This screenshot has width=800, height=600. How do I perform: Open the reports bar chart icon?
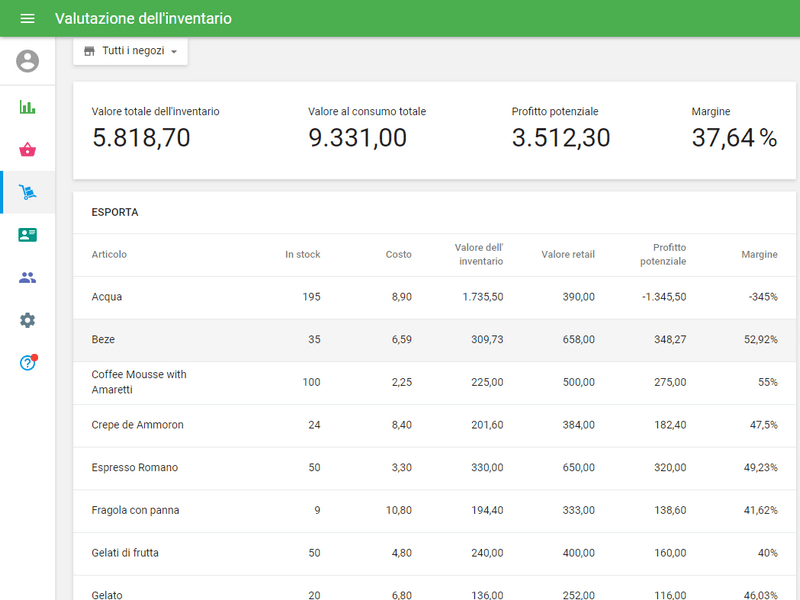click(27, 107)
